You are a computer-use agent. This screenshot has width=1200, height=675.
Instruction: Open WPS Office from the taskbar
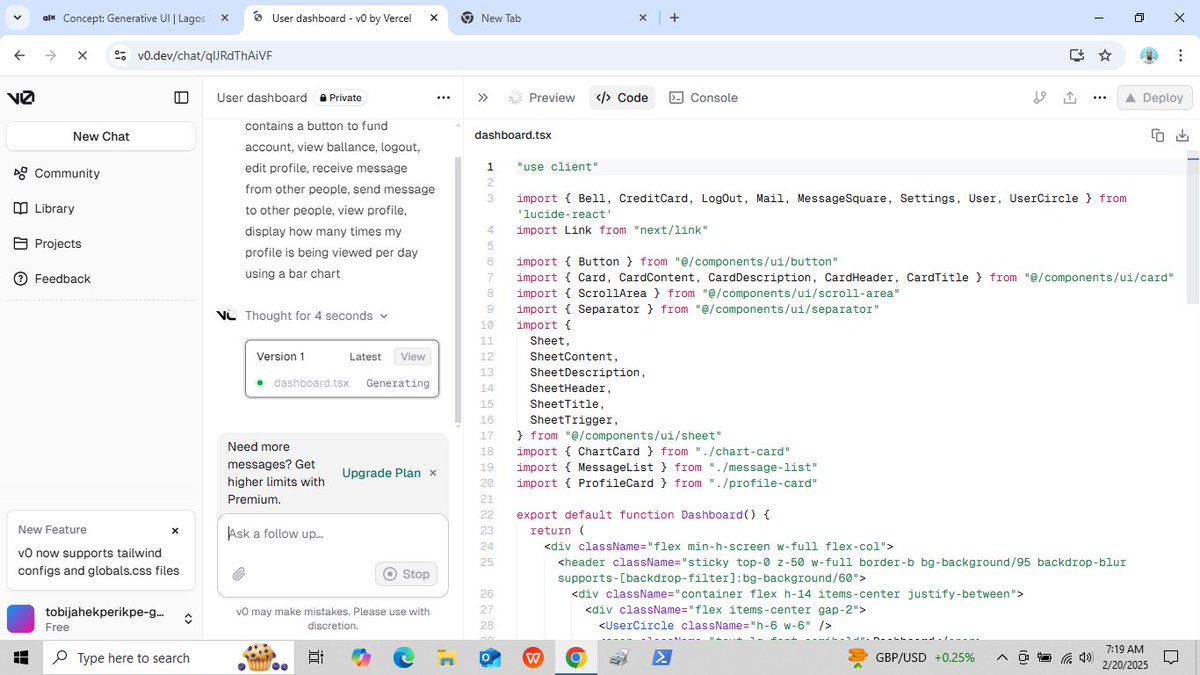(x=533, y=657)
